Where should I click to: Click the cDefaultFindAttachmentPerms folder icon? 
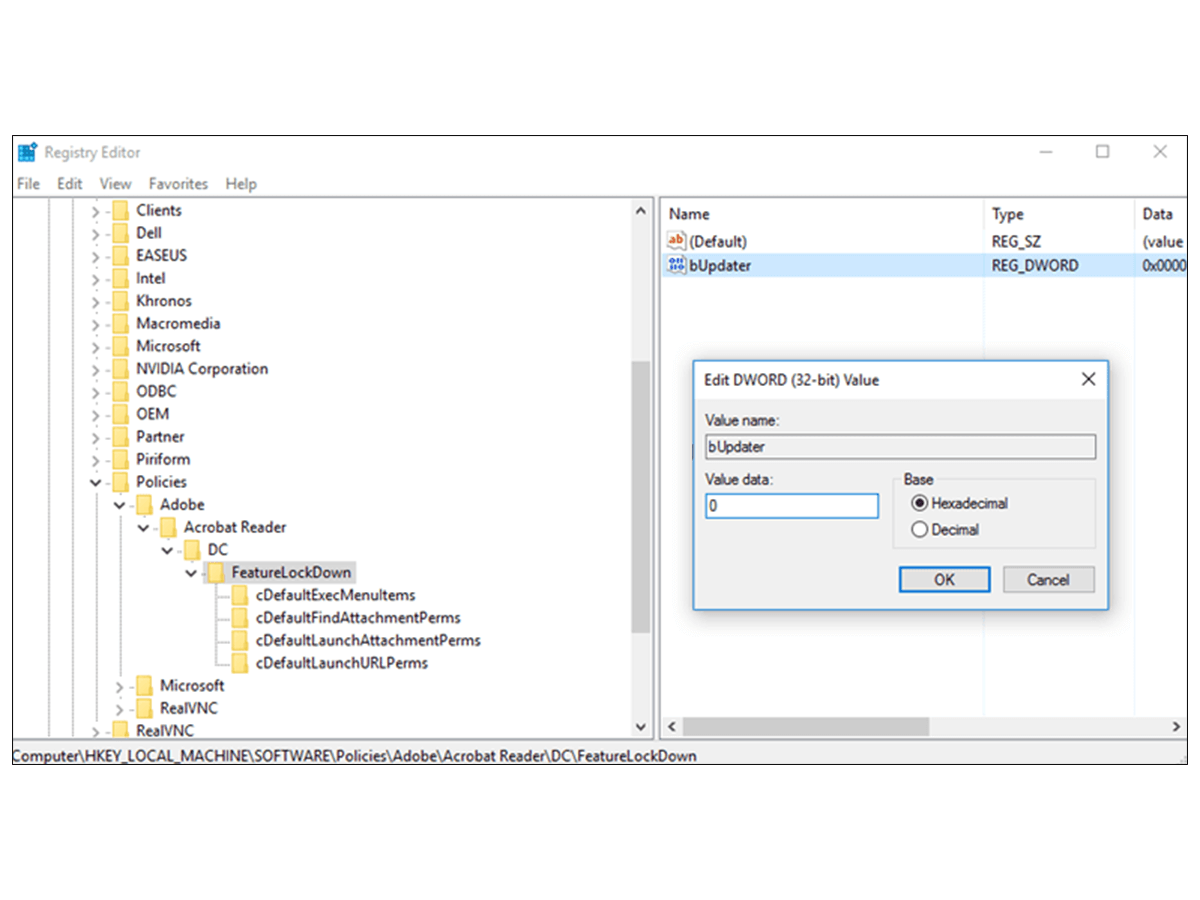pos(240,617)
